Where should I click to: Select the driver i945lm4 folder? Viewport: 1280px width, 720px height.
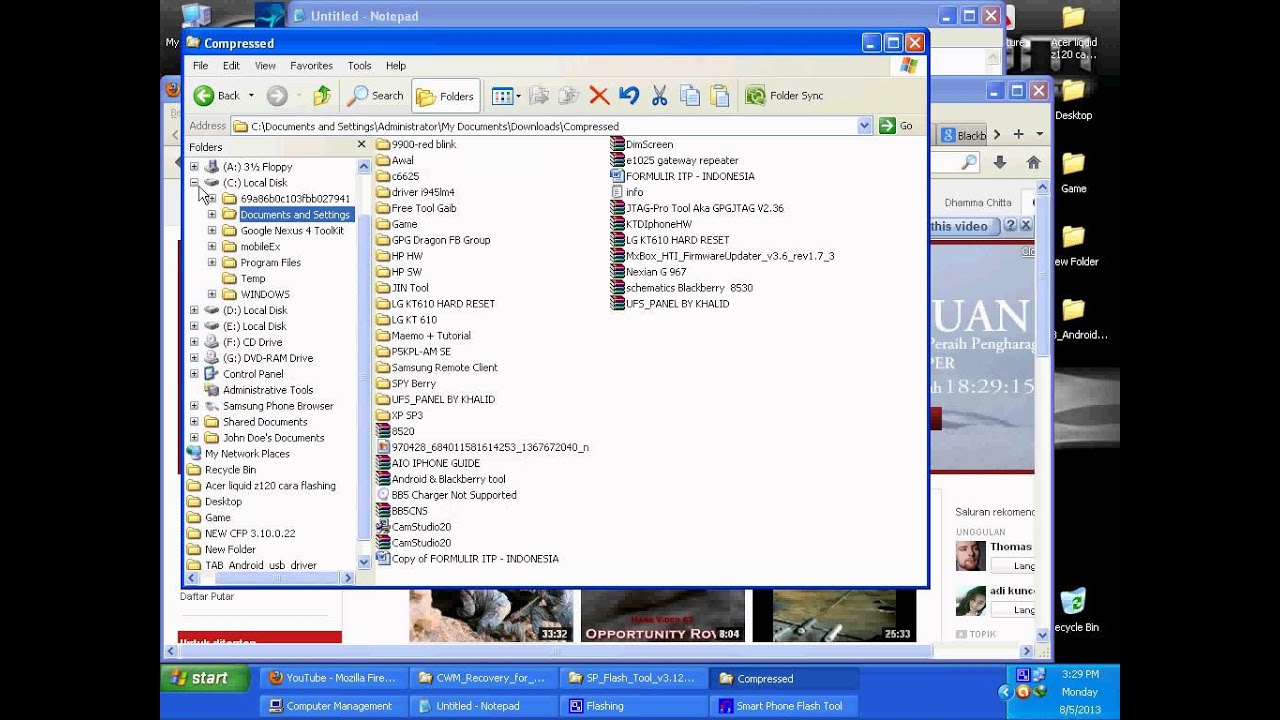(415, 193)
